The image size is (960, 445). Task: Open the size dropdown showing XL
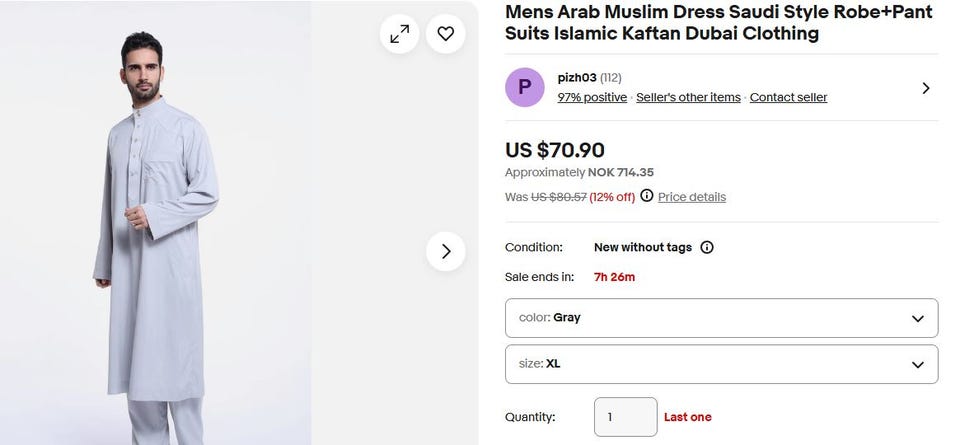pyautogui.click(x=721, y=364)
